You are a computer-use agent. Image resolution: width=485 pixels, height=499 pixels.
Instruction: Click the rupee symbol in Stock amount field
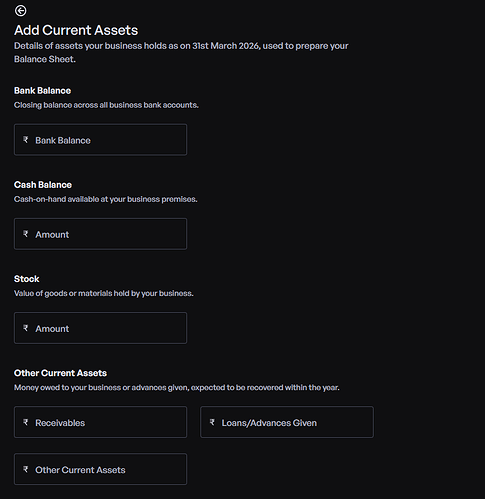point(26,328)
